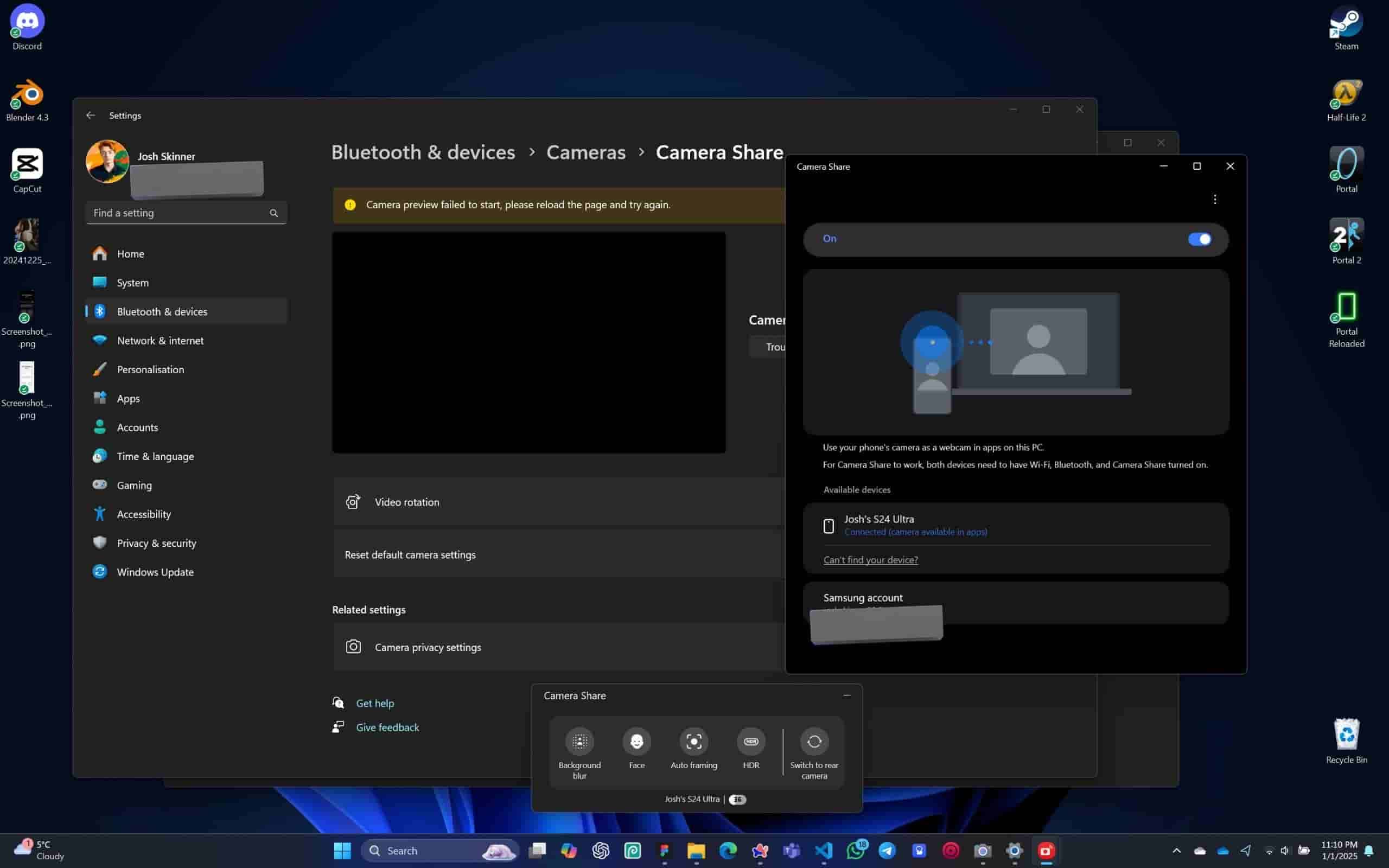Image resolution: width=1389 pixels, height=868 pixels.
Task: Click the Face effect icon
Action: pyautogui.click(x=636, y=742)
